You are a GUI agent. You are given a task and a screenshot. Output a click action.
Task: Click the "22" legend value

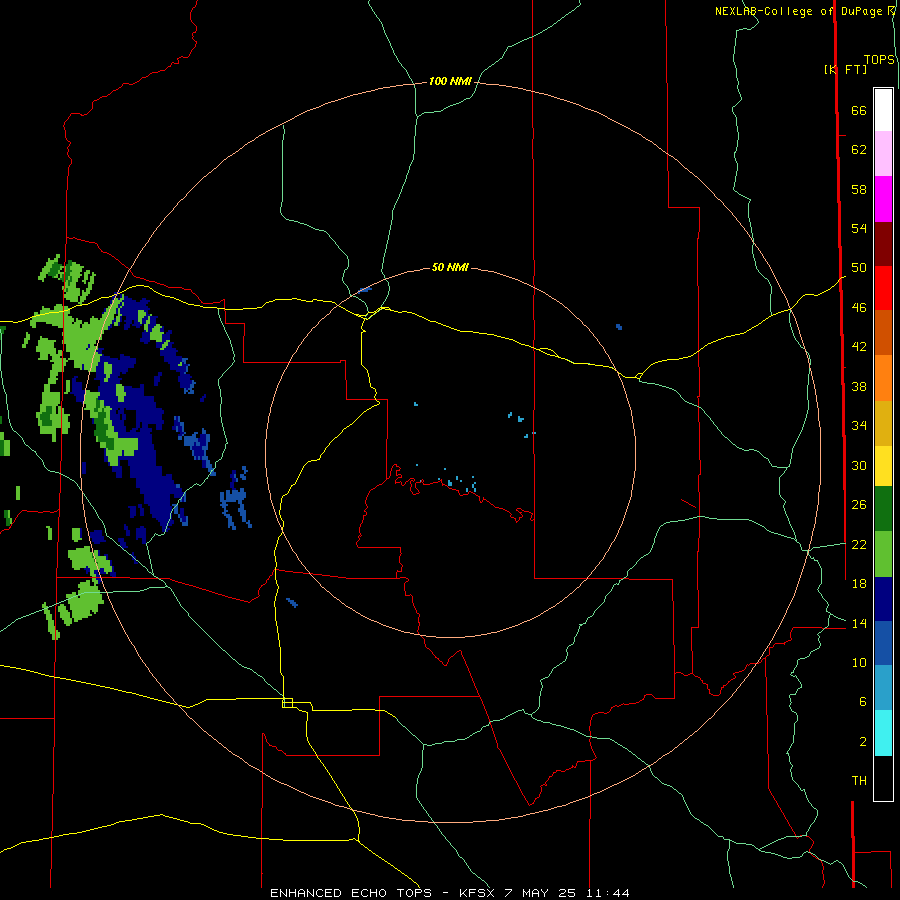(x=859, y=544)
